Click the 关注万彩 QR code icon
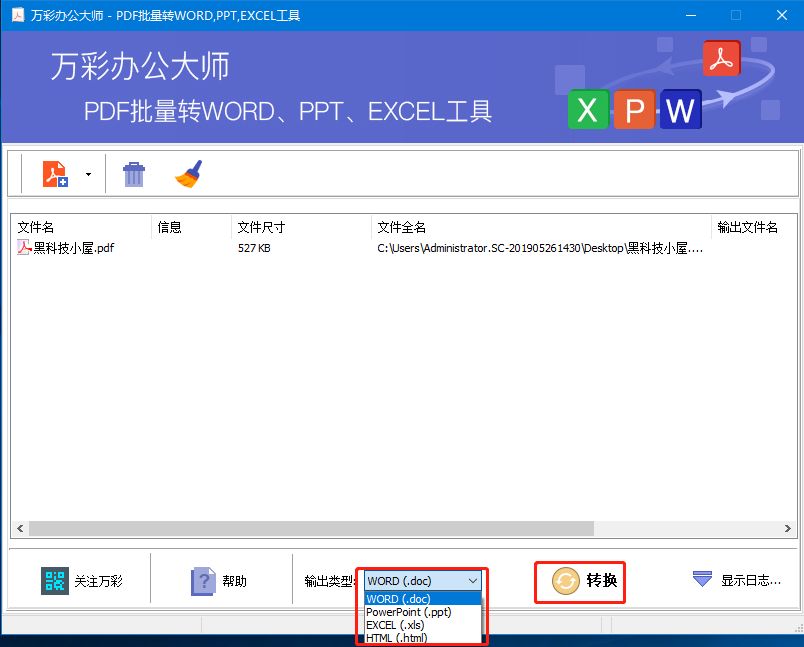804x647 pixels. pos(55,581)
